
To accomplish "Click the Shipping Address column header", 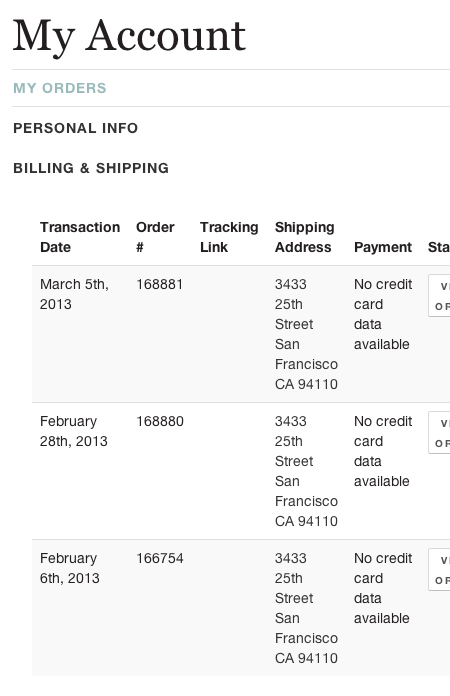I will point(304,237).
